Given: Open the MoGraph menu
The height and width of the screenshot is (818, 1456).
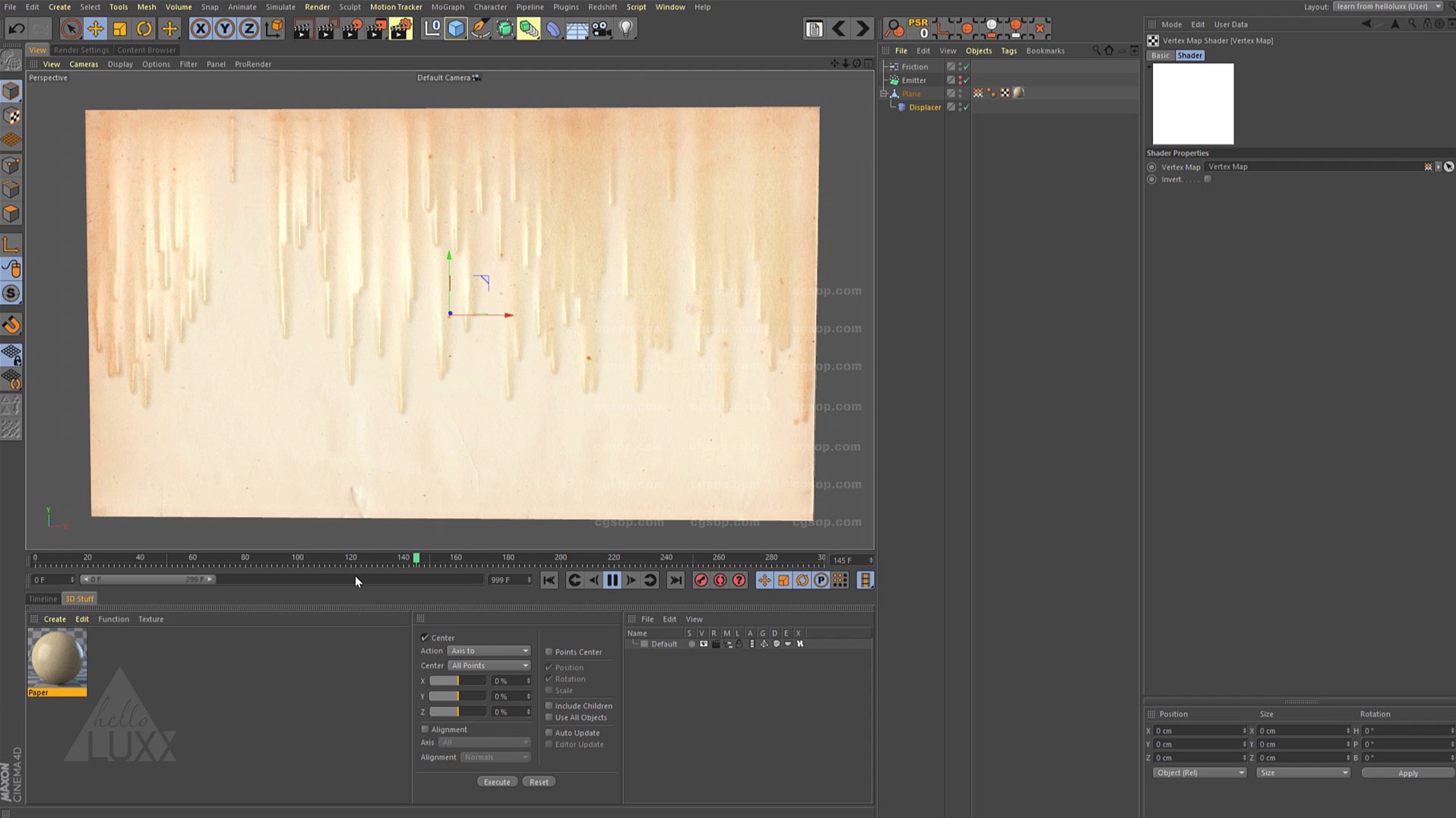Looking at the screenshot, I should 448,7.
